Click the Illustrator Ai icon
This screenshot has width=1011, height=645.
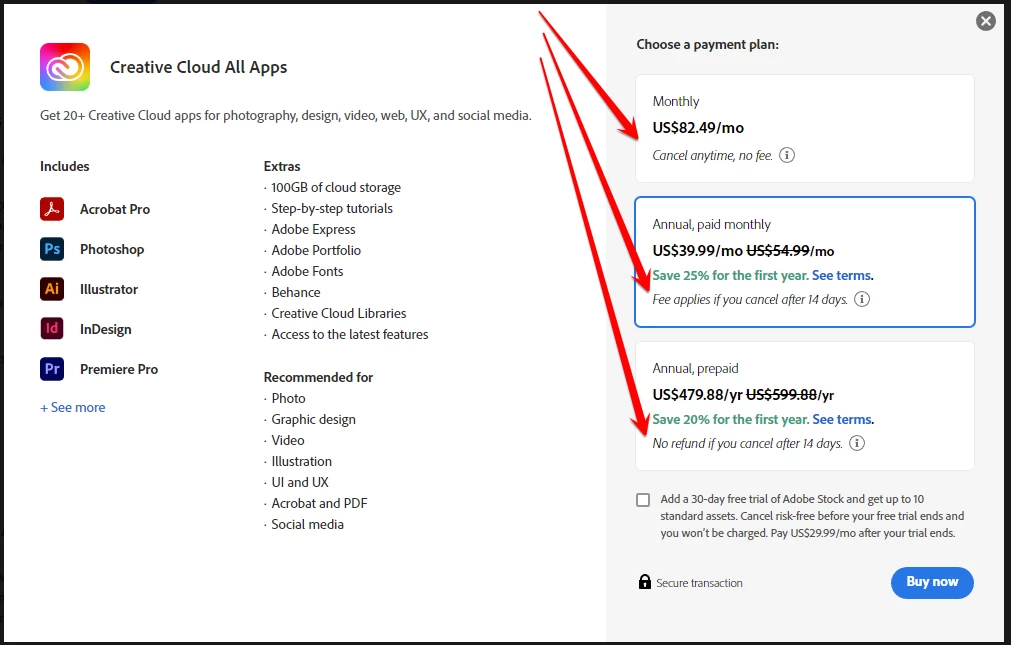52,289
